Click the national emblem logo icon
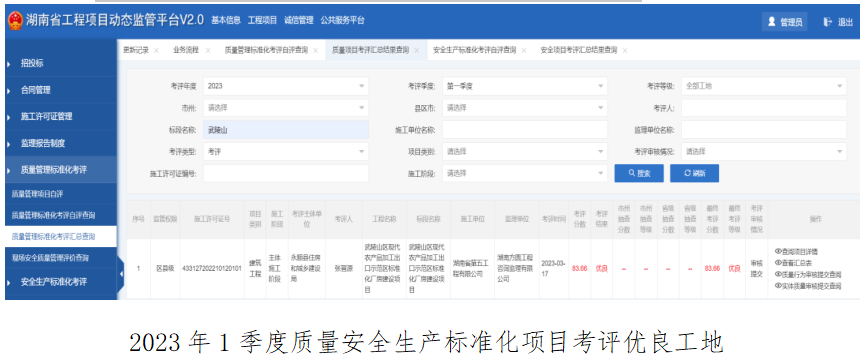Image resolution: width=866 pixels, height=362 pixels. click(x=15, y=21)
